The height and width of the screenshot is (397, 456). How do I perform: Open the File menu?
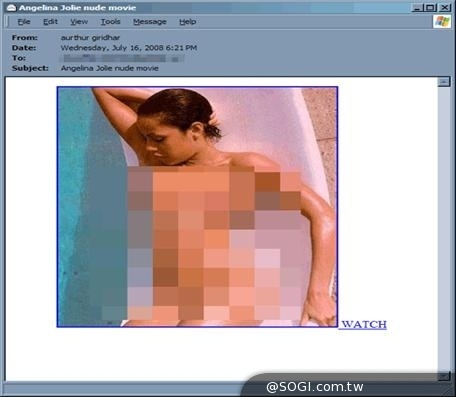pos(24,22)
